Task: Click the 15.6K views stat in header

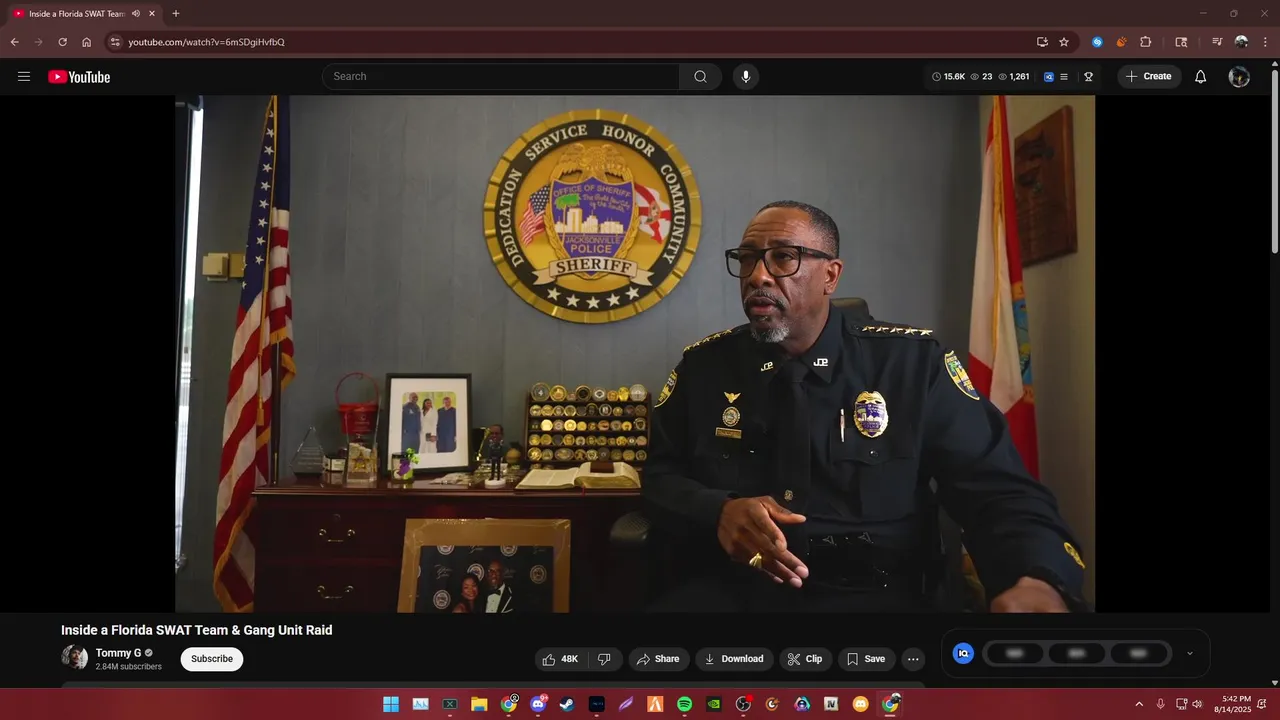Action: tap(949, 77)
